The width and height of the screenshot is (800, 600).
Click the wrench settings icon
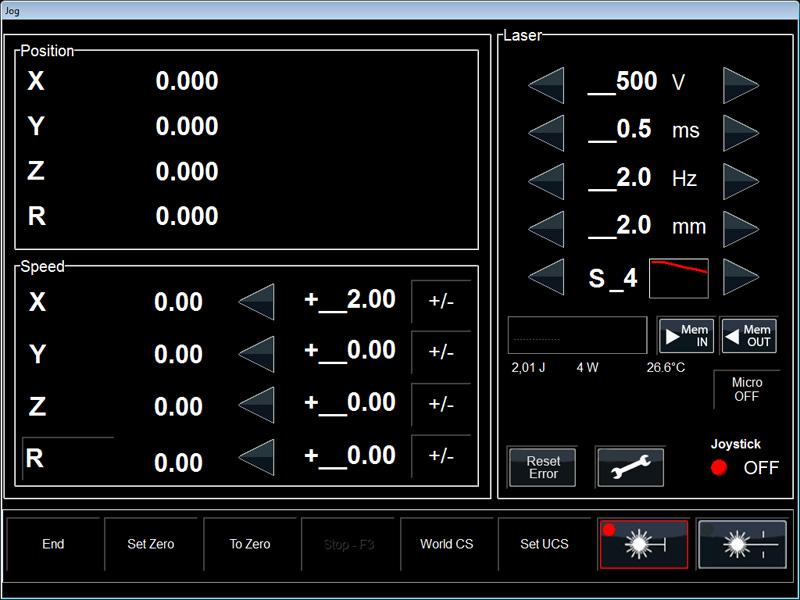[x=630, y=467]
